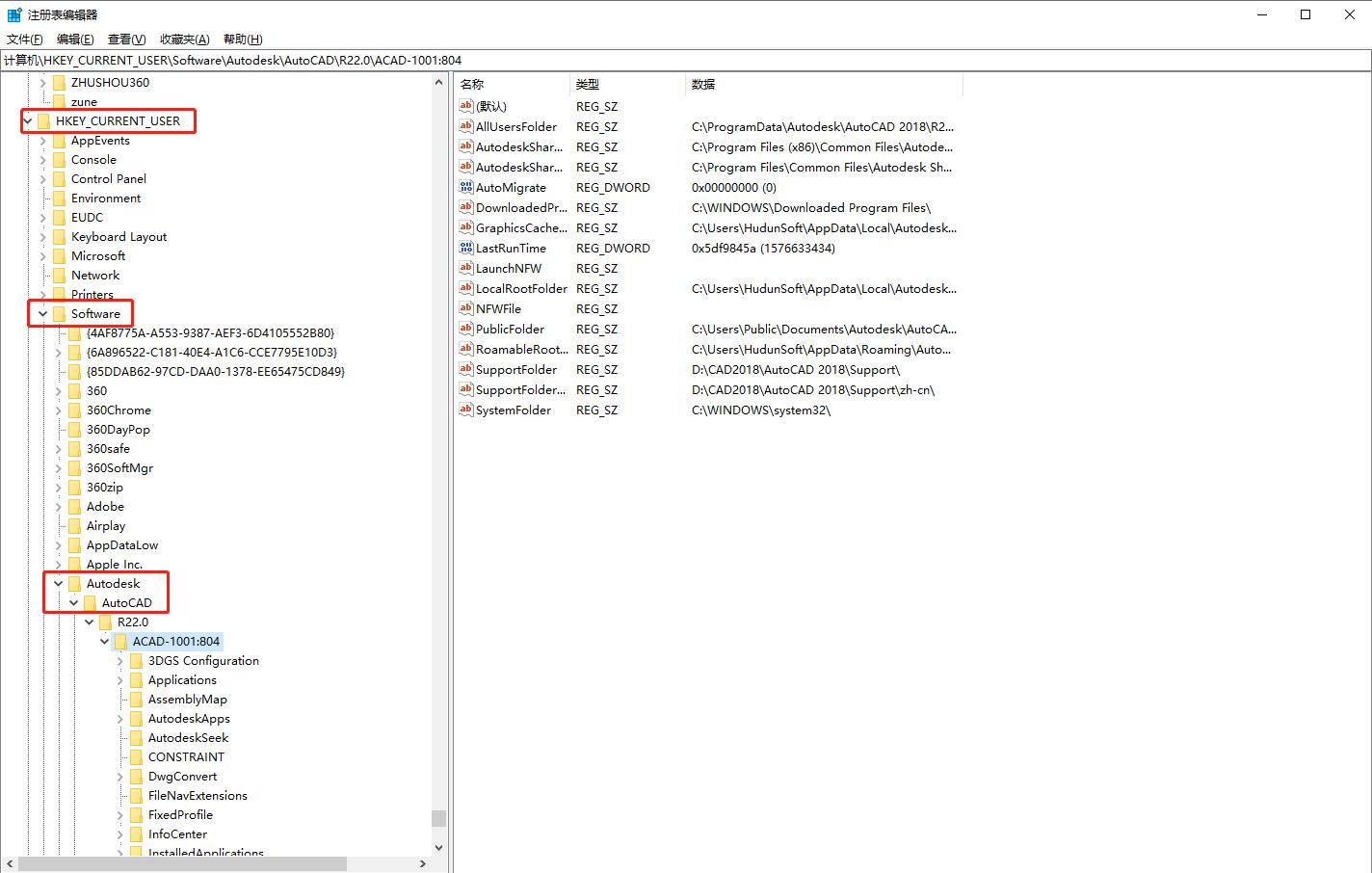Image resolution: width=1372 pixels, height=873 pixels.
Task: Click the folder icon next to Autodesk
Action: (73, 583)
